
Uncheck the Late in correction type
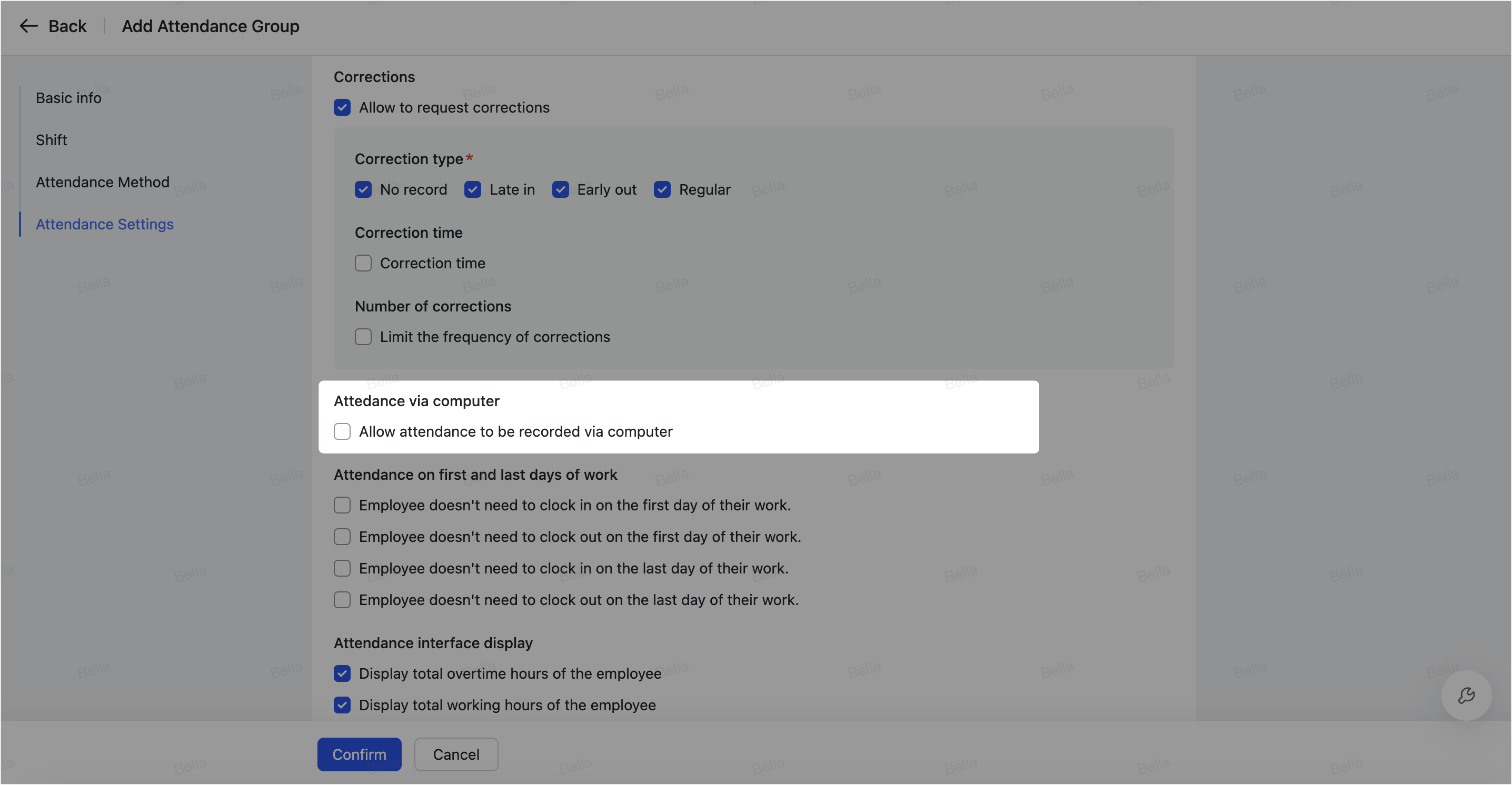coord(473,189)
